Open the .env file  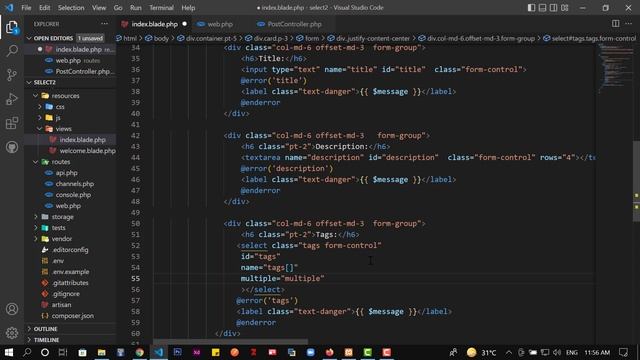point(58,261)
